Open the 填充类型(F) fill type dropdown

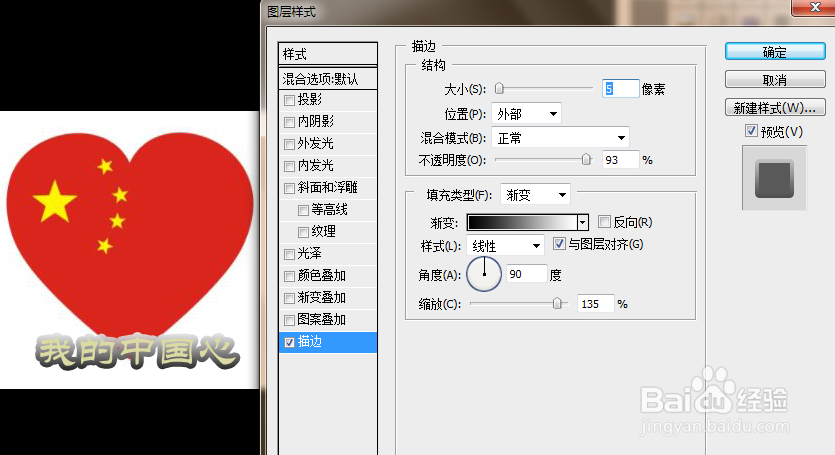[535, 194]
